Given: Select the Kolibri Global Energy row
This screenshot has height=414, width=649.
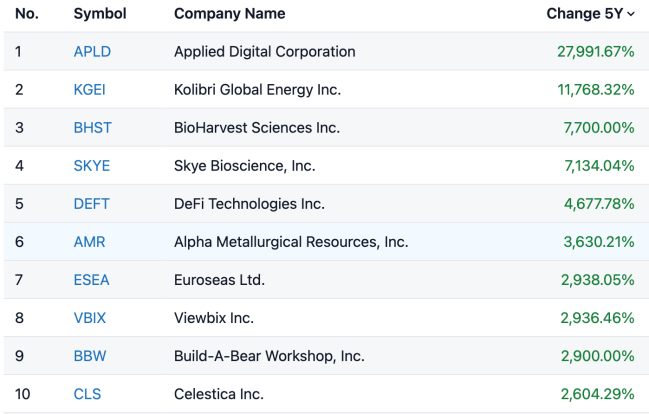Looking at the screenshot, I should point(257,89).
